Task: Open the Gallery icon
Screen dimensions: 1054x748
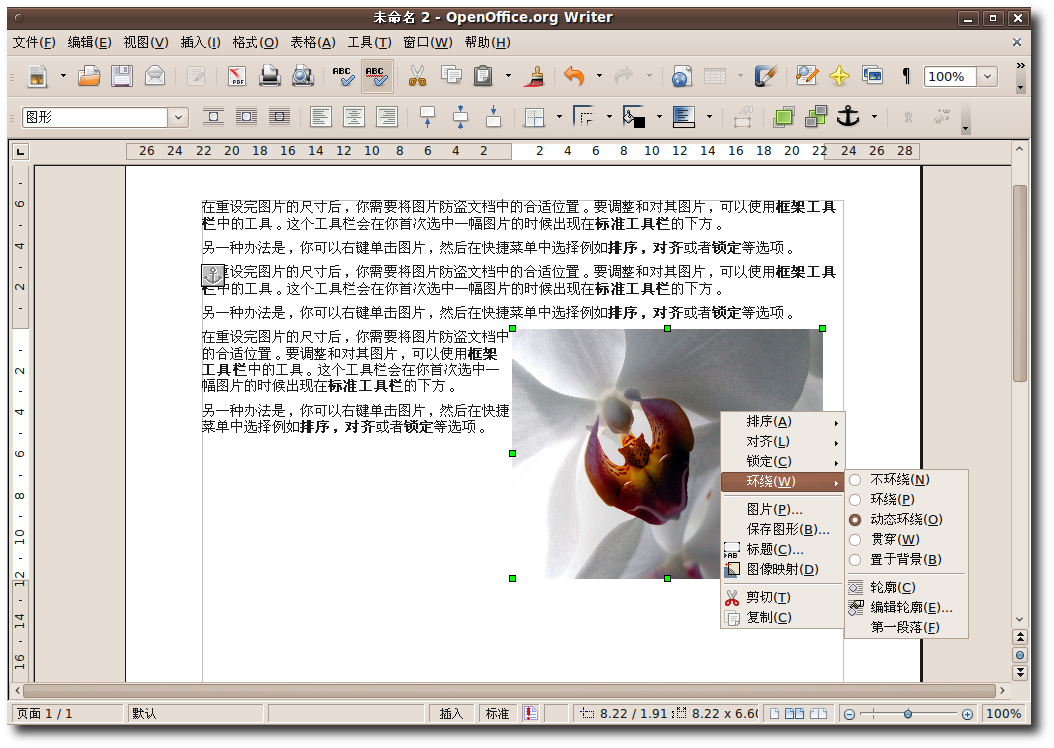Action: [873, 76]
